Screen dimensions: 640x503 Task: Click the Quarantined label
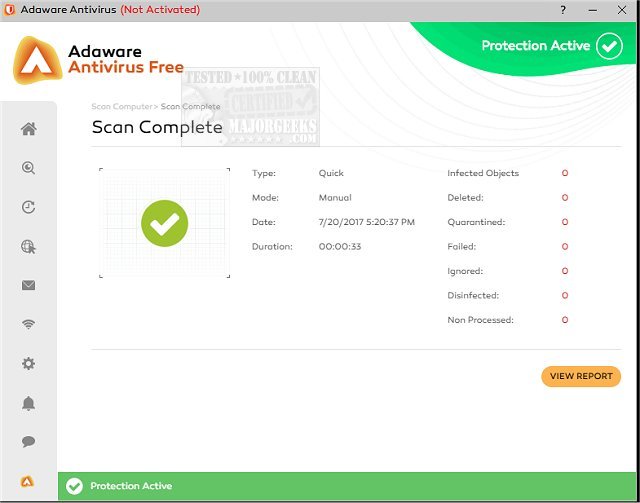pos(476,222)
